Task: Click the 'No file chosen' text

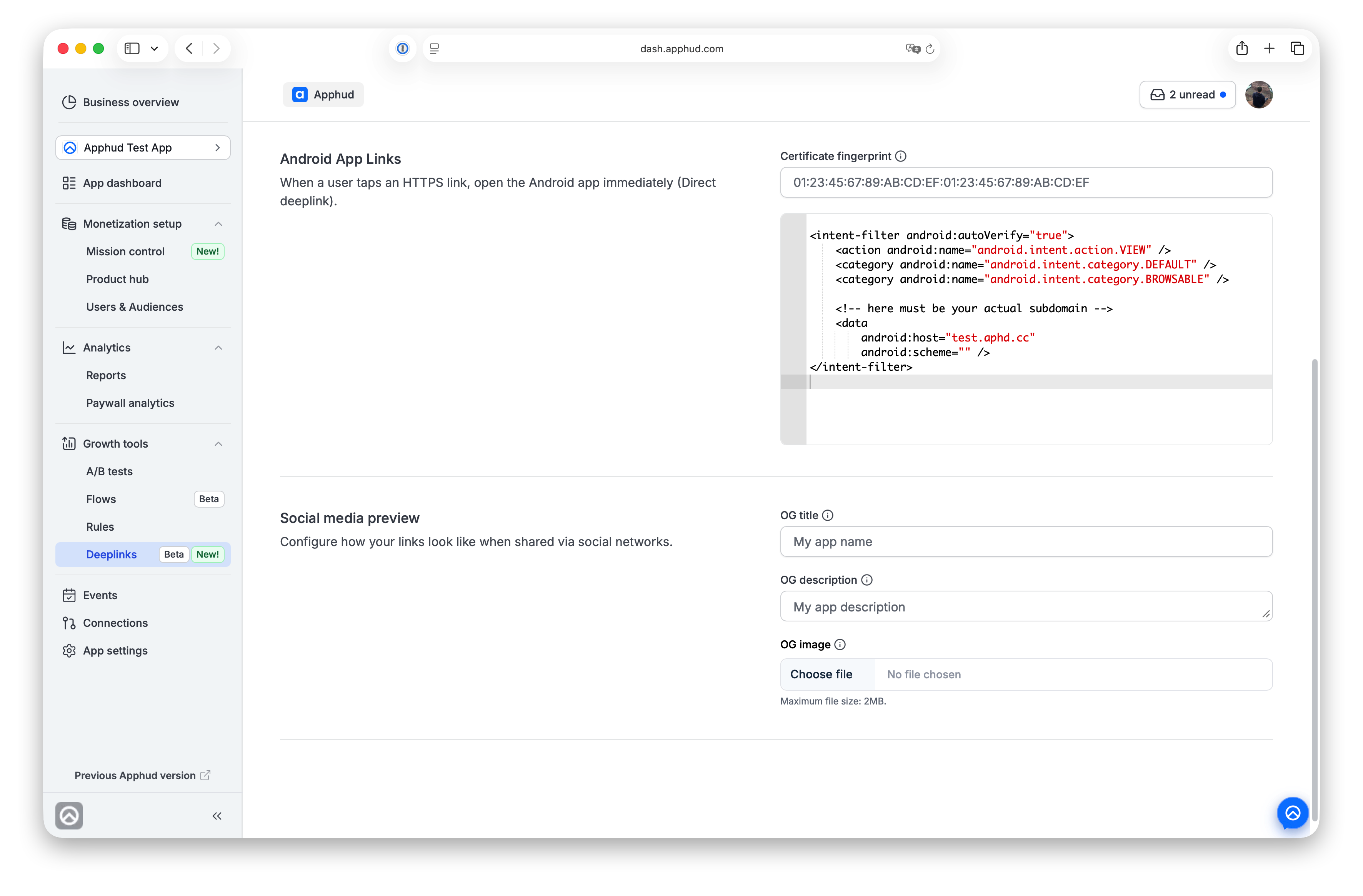Action: click(924, 674)
